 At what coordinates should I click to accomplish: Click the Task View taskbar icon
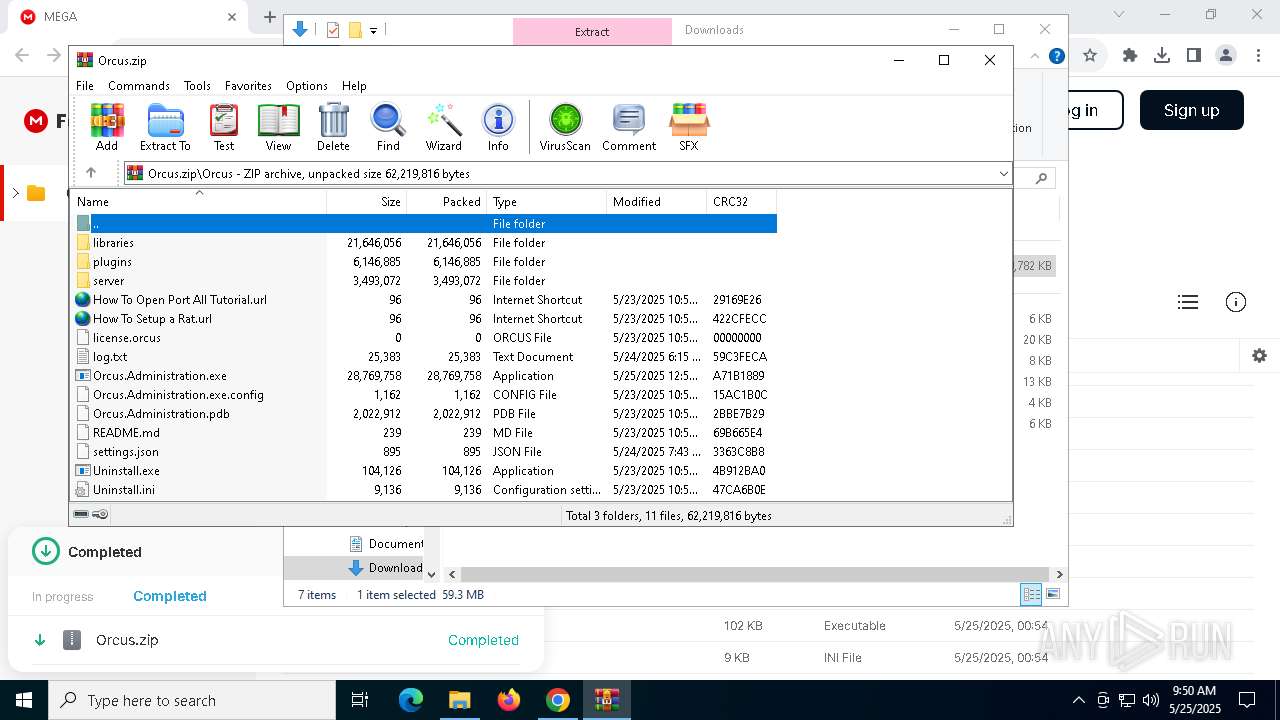360,700
